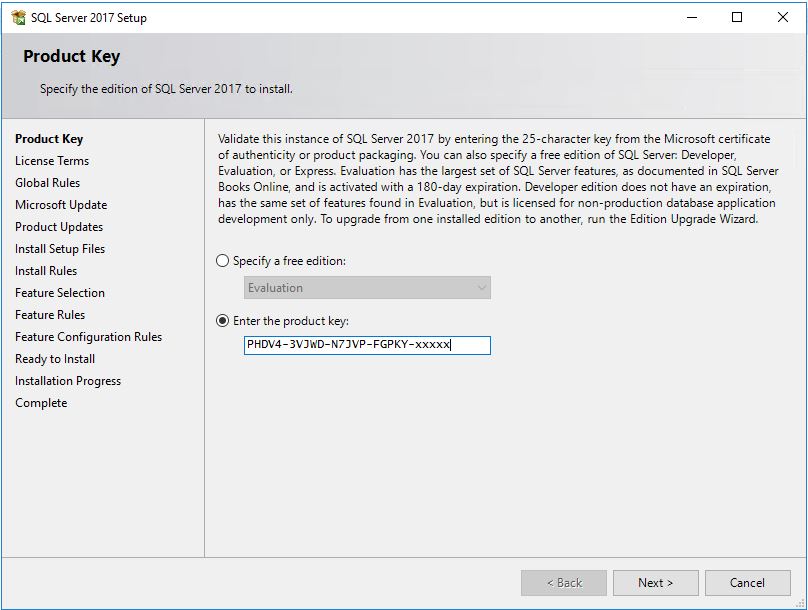
Task: Open the Evaluation edition dropdown
Action: [x=481, y=288]
